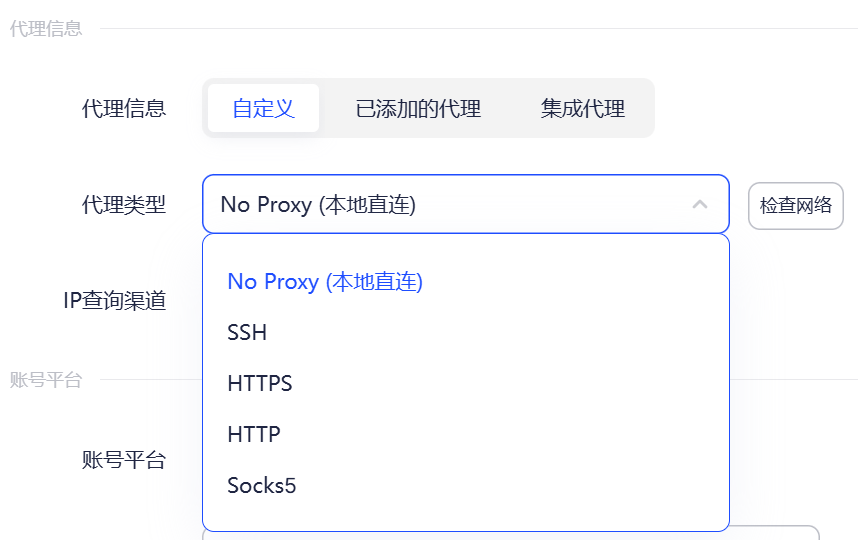Viewport: 858px width, 540px height.
Task: Click the 代理类型 field label
Action: coord(124,205)
